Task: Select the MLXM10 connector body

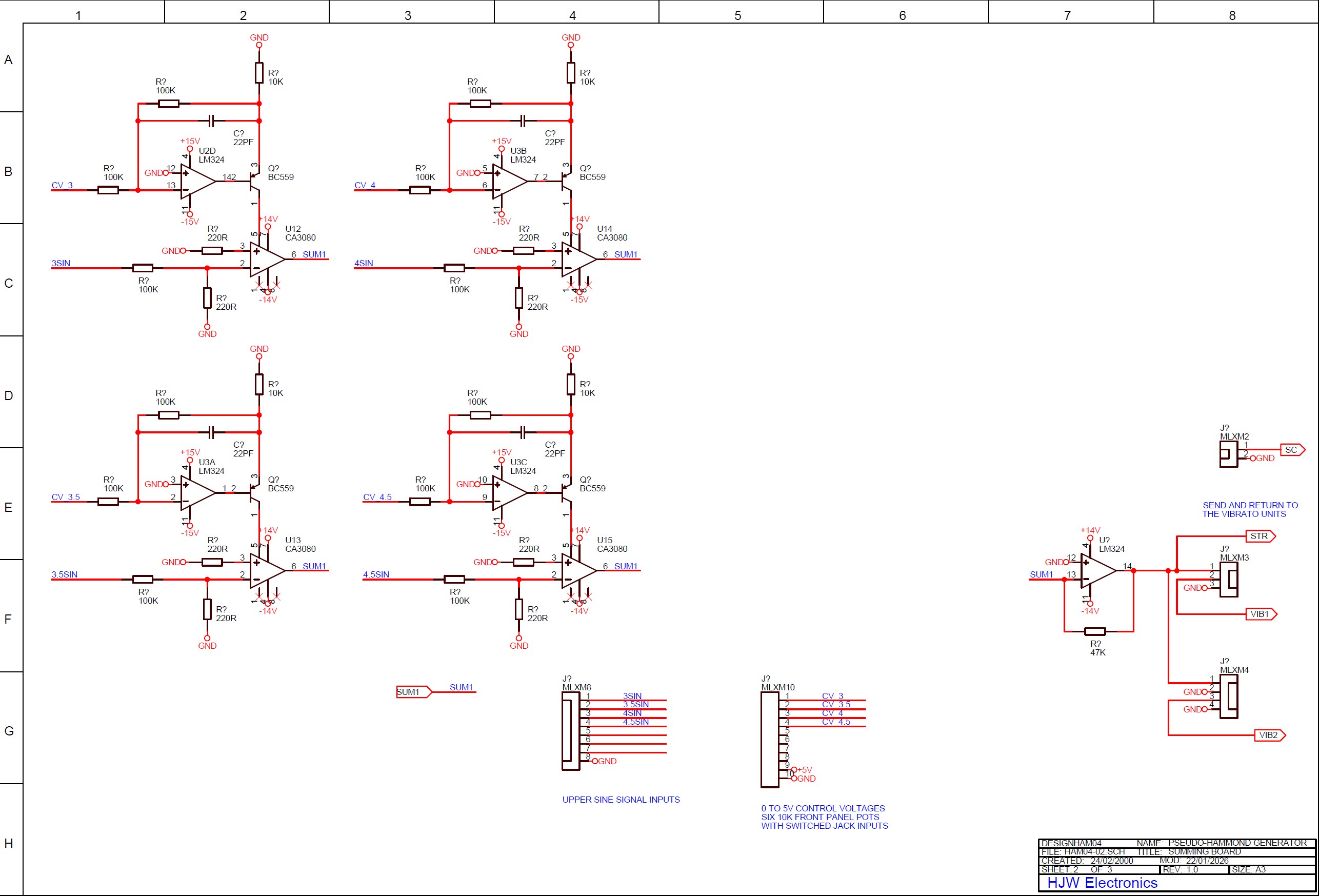Action: click(769, 740)
